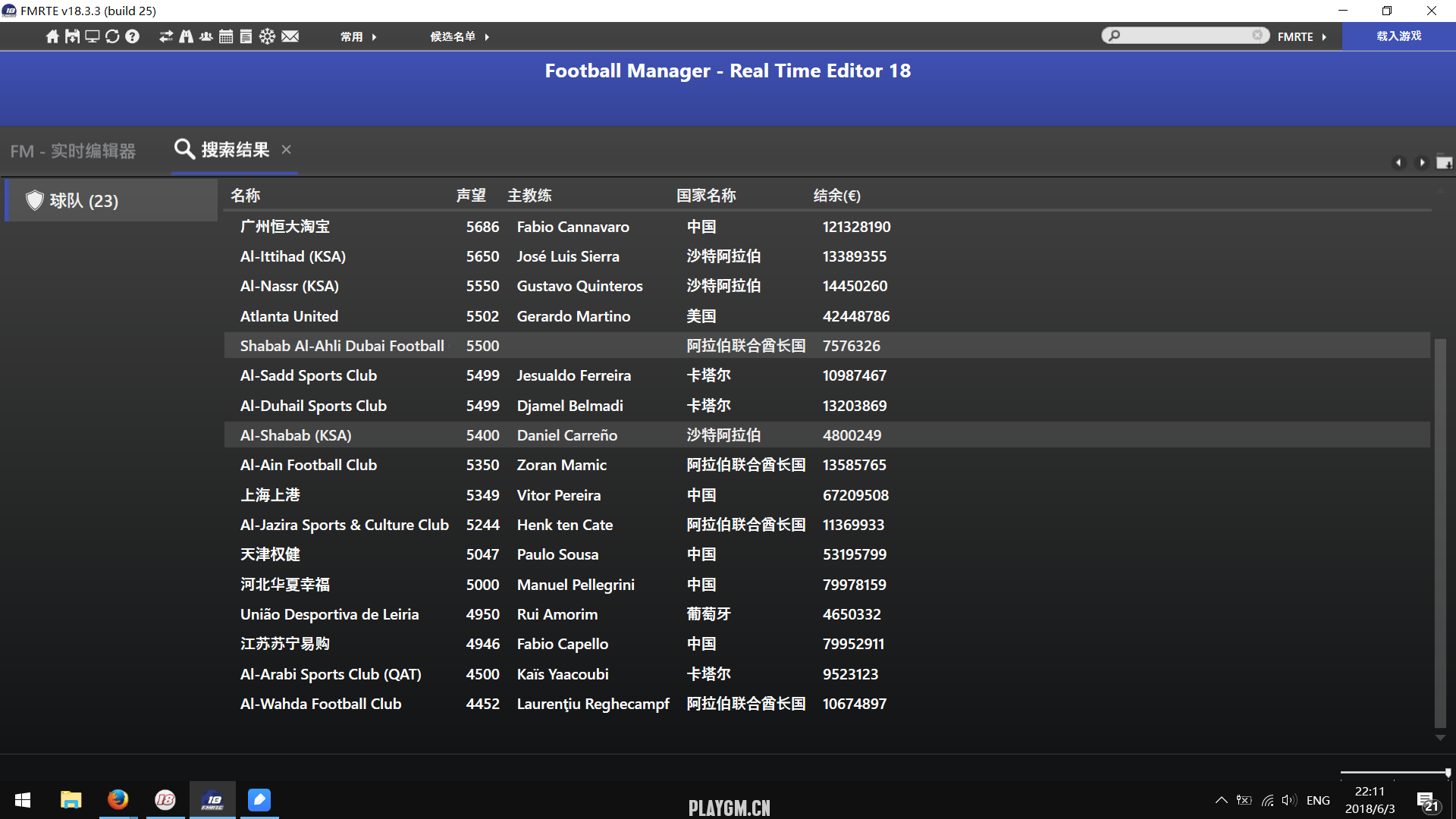
Task: Click the swap arrows icon
Action: point(166,36)
